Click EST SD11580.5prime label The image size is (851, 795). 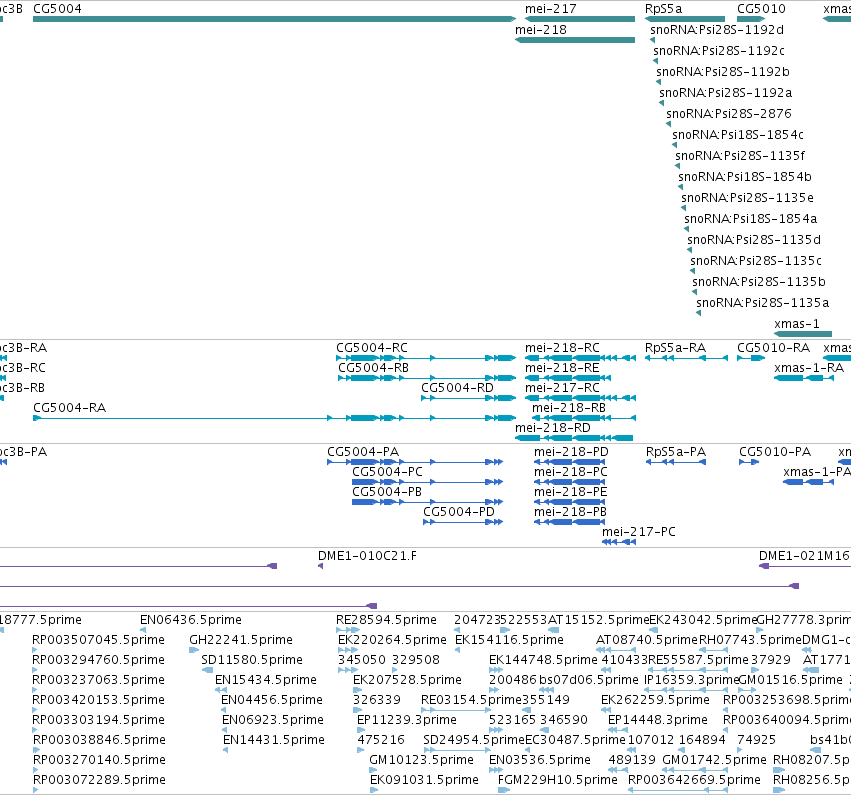(x=252, y=660)
